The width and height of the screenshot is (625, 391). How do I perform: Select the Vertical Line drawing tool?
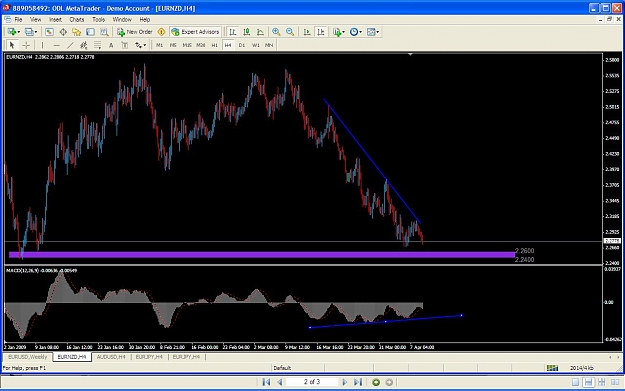[x=42, y=45]
